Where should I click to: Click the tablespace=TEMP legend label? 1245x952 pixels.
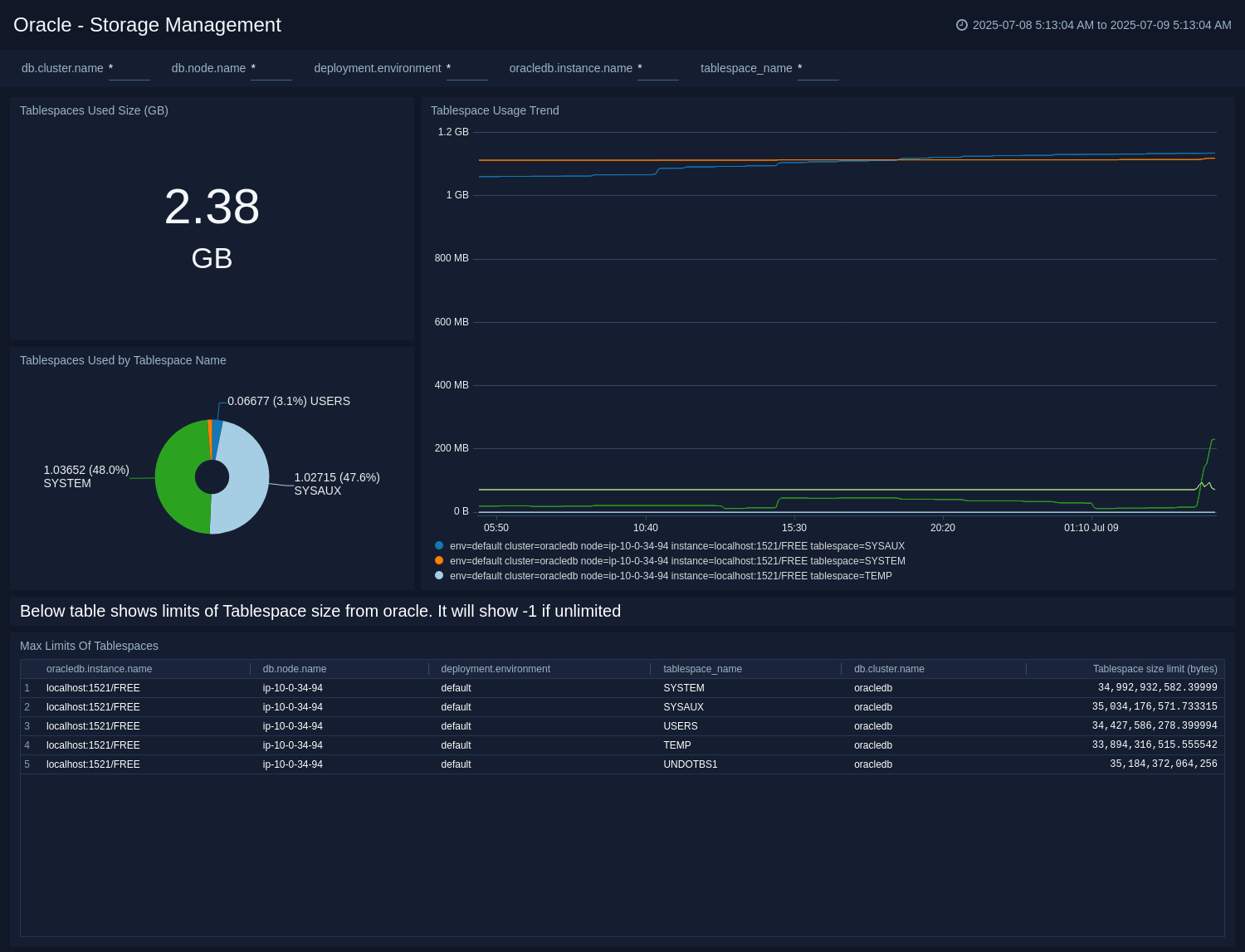pyautogui.click(x=671, y=575)
